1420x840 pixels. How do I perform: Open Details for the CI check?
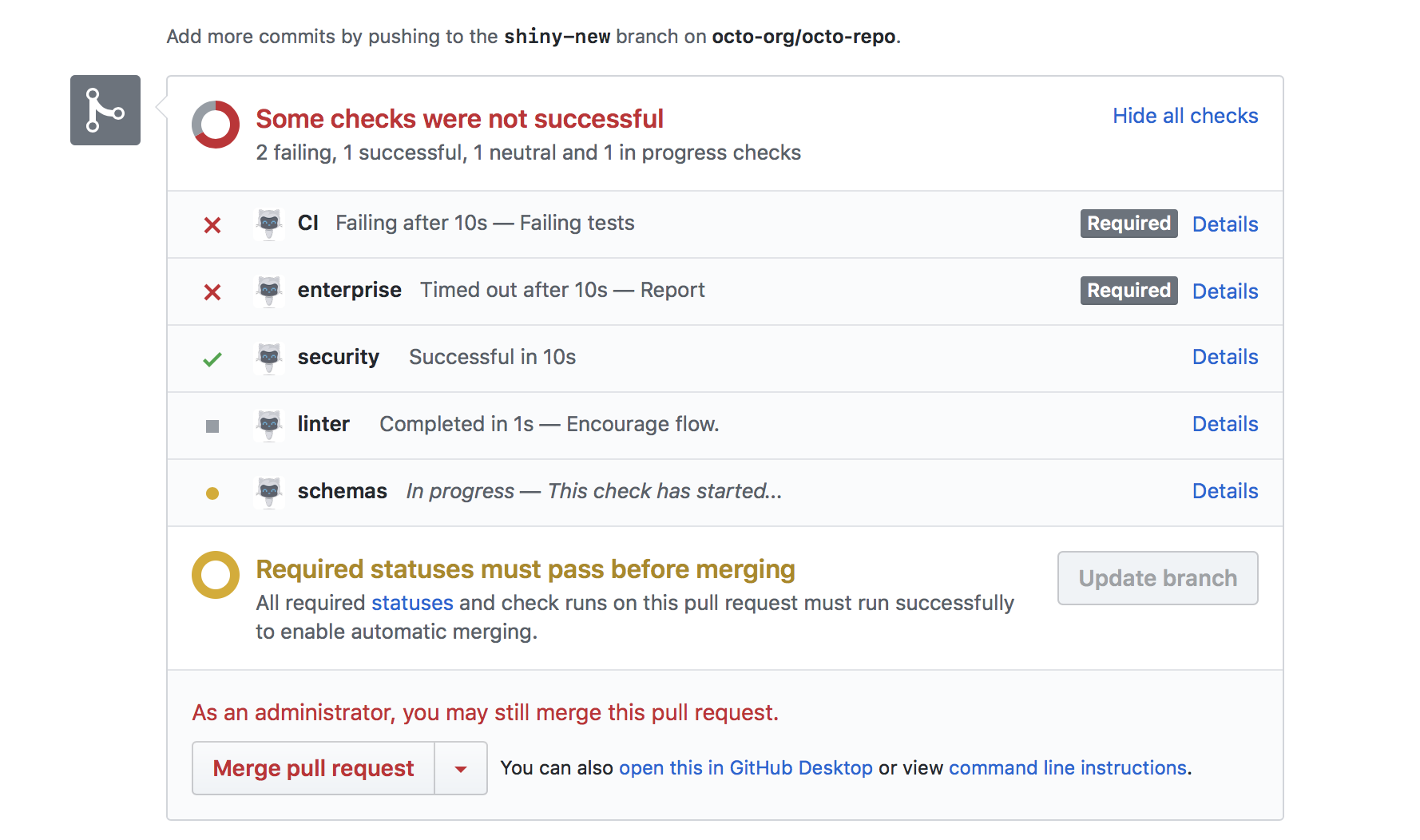(1225, 224)
